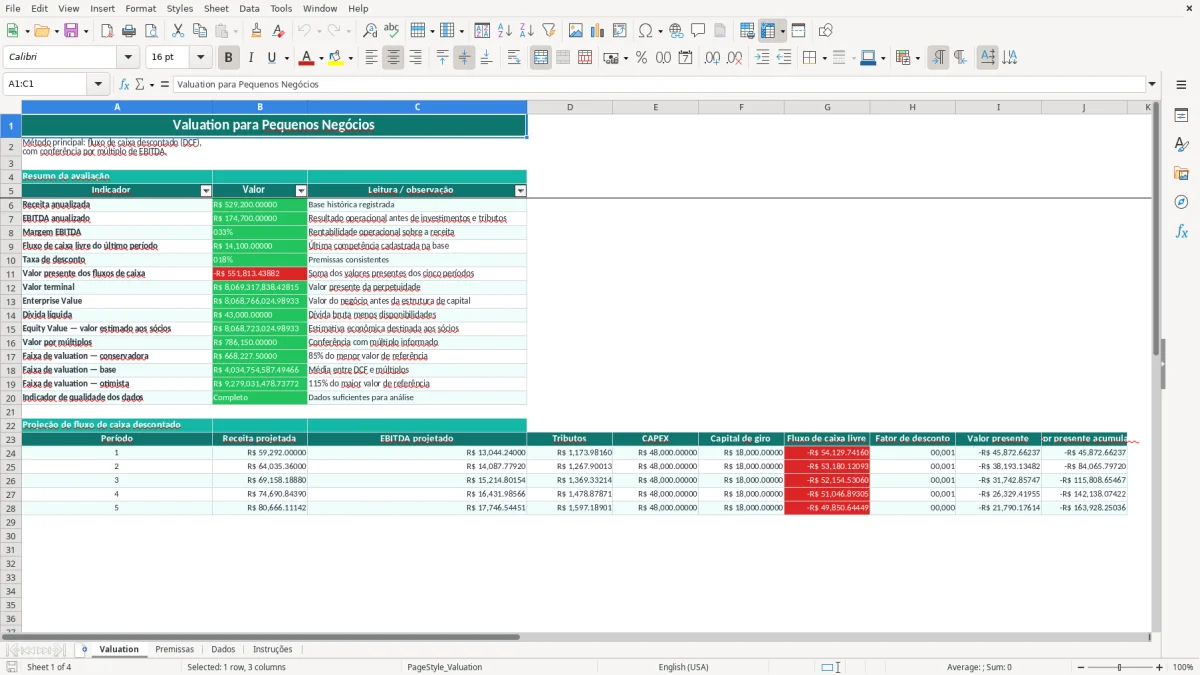Screen dimensions: 1200x675
Task: Toggle Wrap Text button
Action: click(x=514, y=58)
